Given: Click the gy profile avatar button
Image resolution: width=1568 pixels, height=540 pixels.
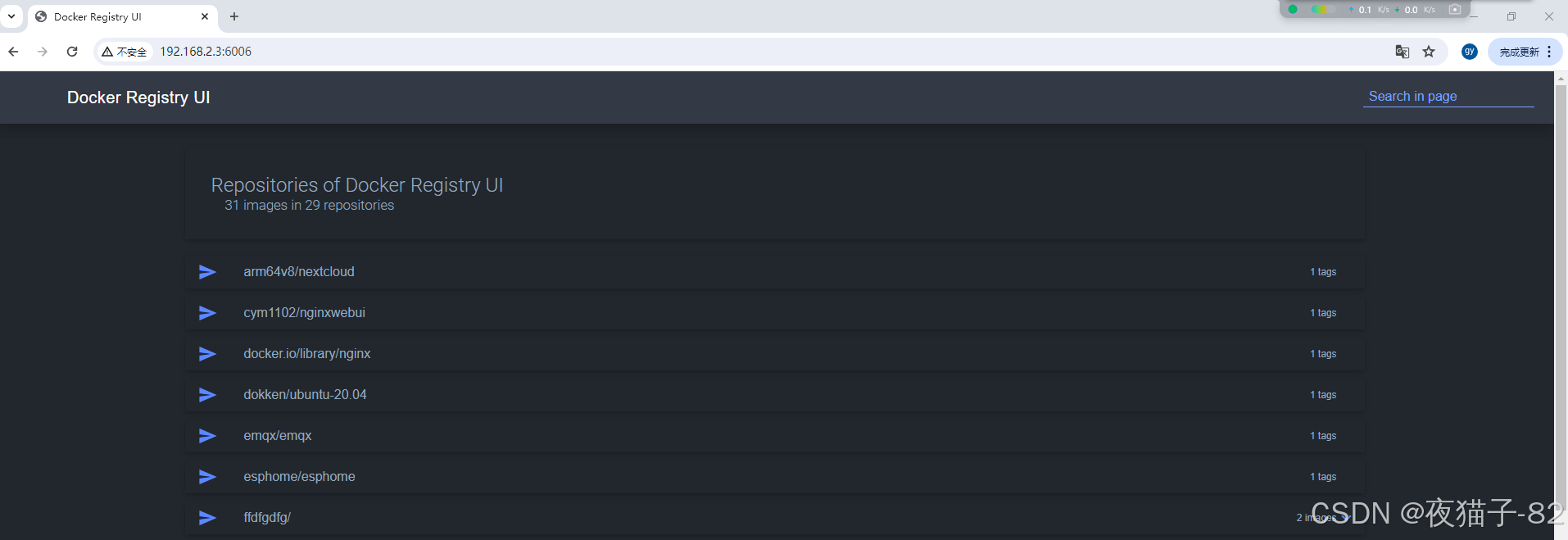Looking at the screenshot, I should coord(1469,51).
